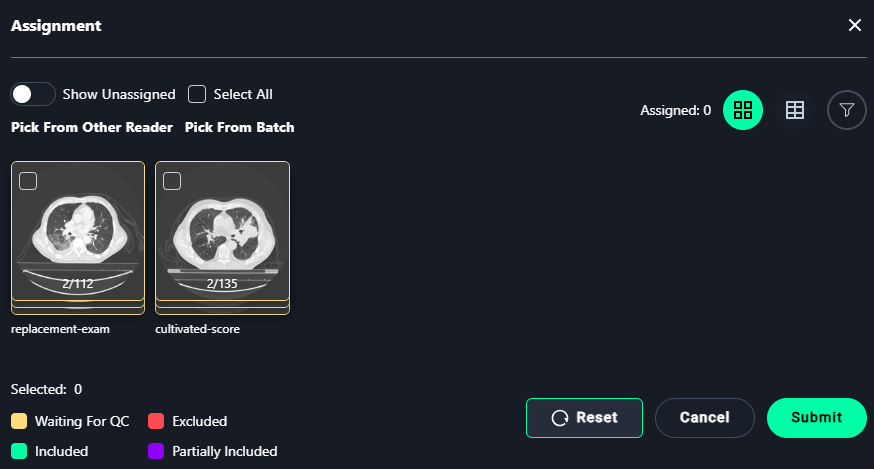Click the Reset button

[x=584, y=418]
